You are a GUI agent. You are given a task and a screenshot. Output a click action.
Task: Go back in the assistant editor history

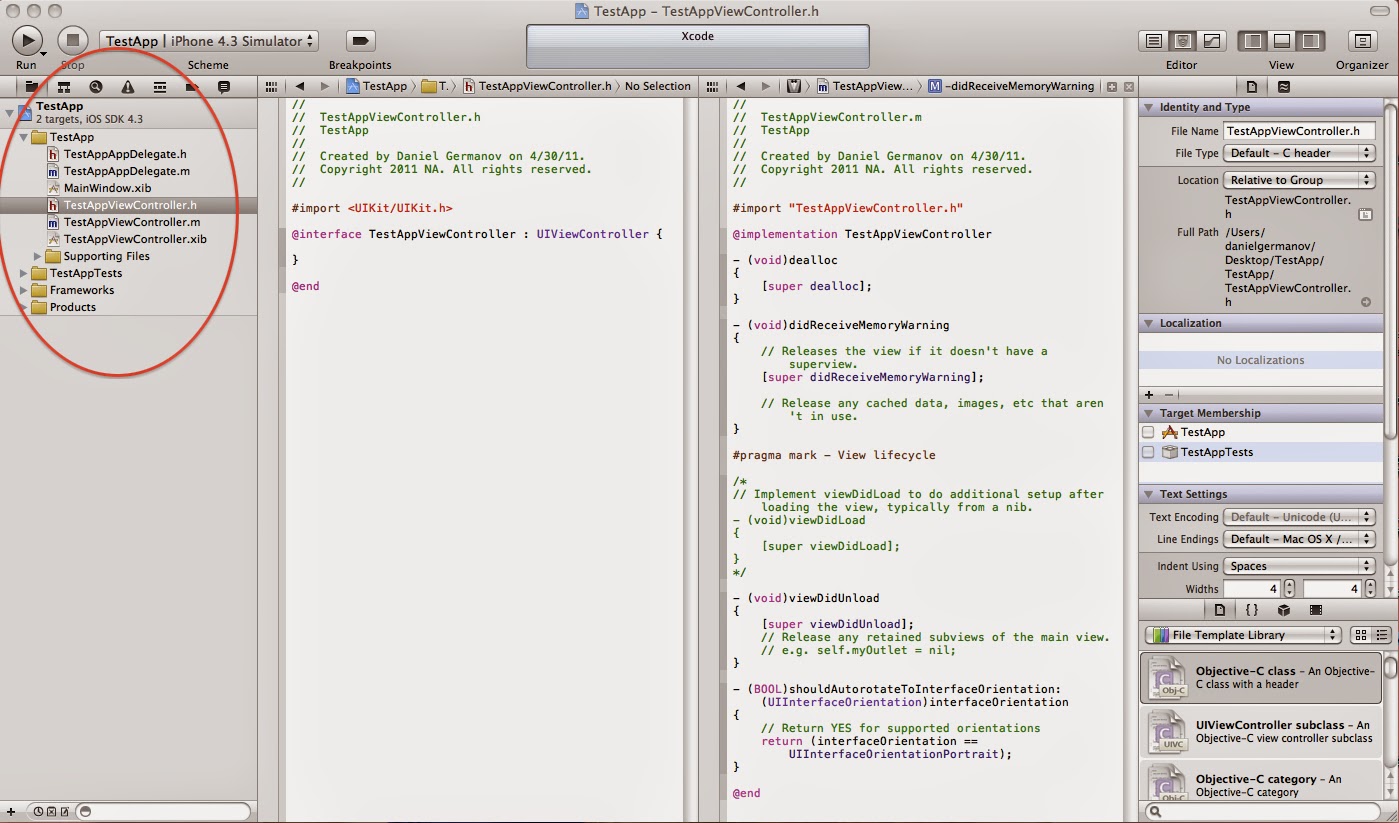(x=741, y=87)
